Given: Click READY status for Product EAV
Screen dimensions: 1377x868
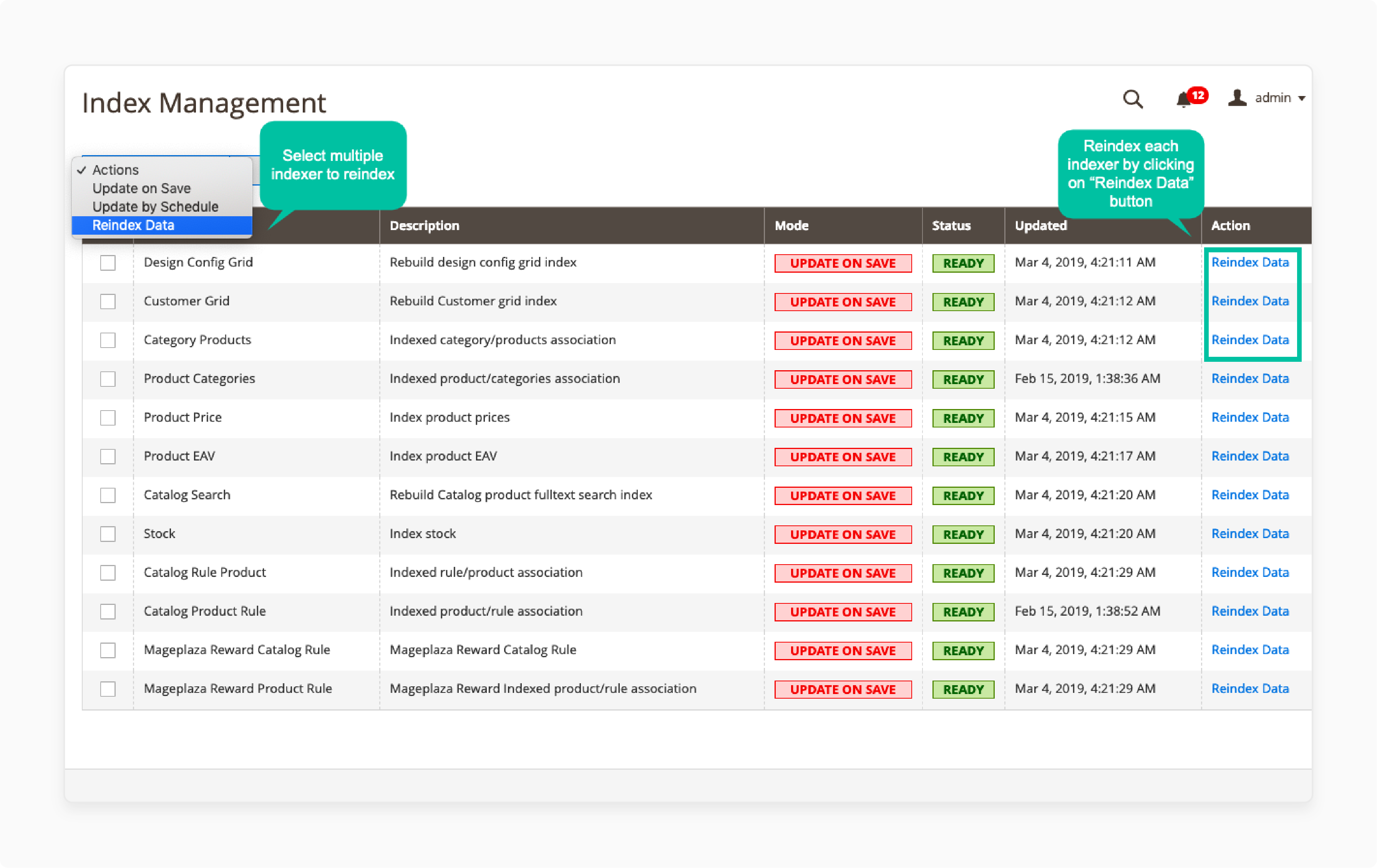Looking at the screenshot, I should 963,457.
